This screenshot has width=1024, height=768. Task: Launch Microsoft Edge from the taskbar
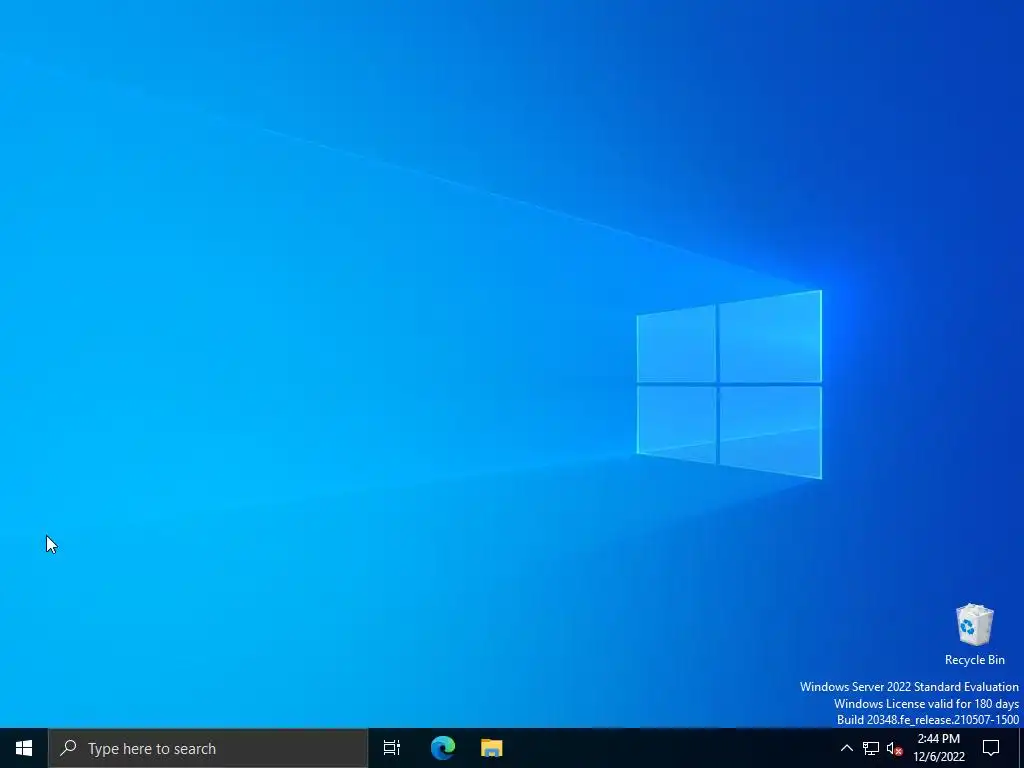click(x=443, y=748)
